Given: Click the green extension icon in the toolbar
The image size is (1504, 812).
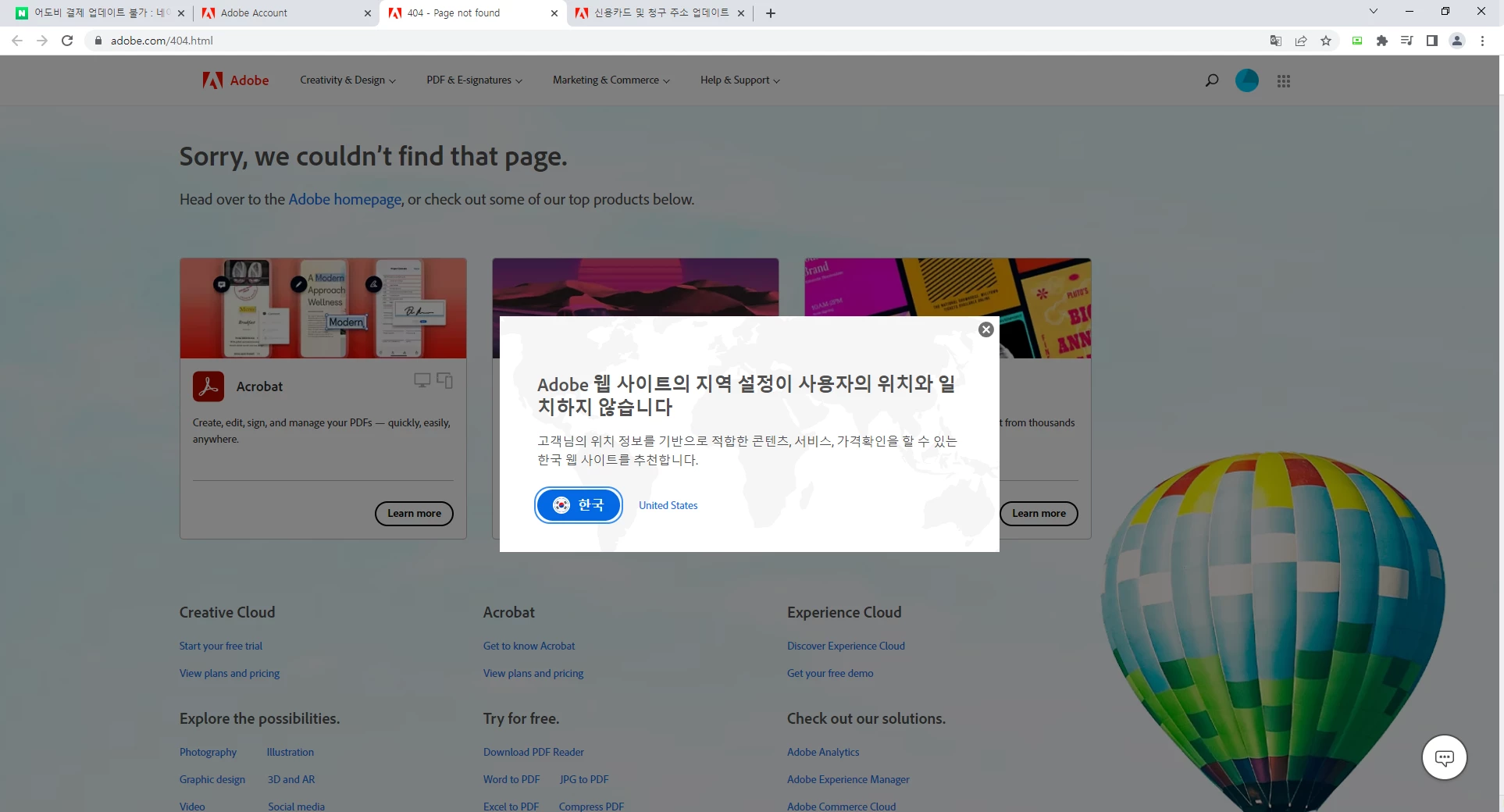Looking at the screenshot, I should point(1357,41).
